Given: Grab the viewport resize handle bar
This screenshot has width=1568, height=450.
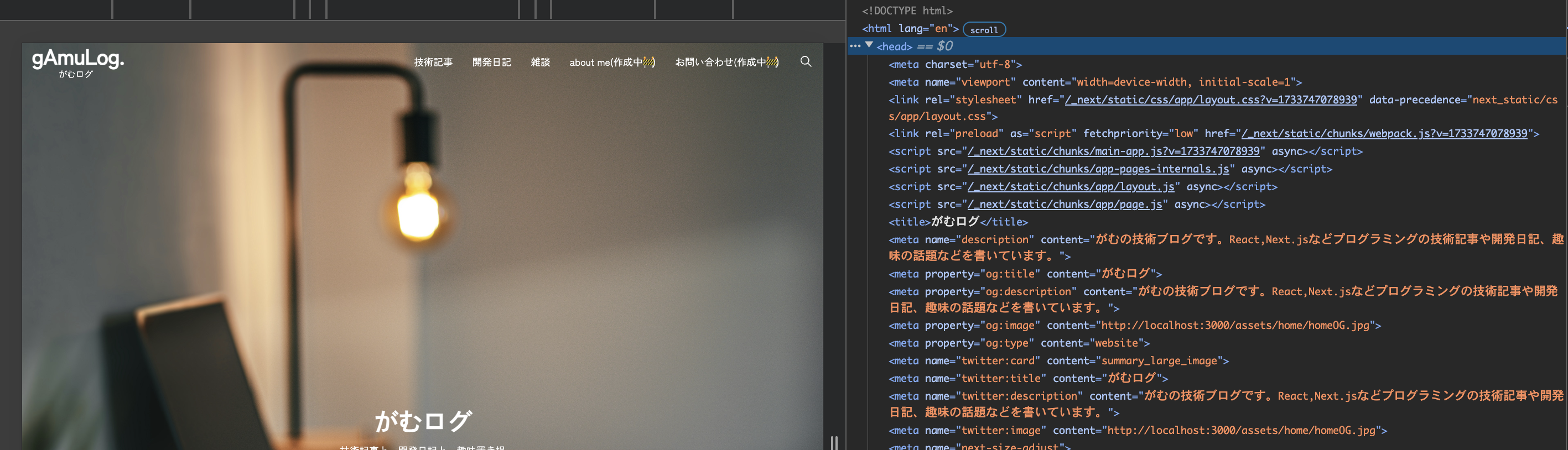Looking at the screenshot, I should pyautogui.click(x=834, y=442).
